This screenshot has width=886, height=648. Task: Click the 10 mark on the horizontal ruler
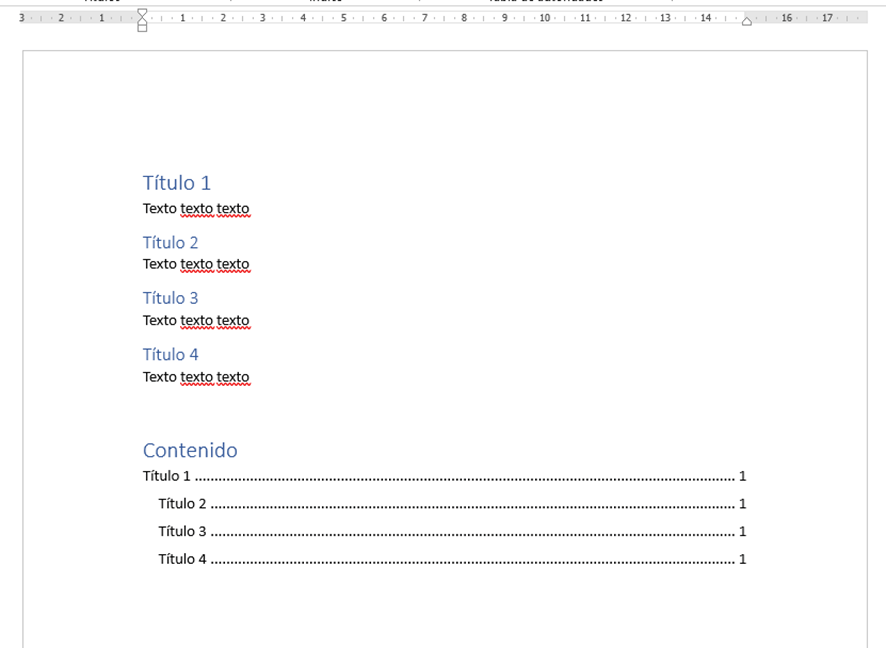[x=544, y=18]
